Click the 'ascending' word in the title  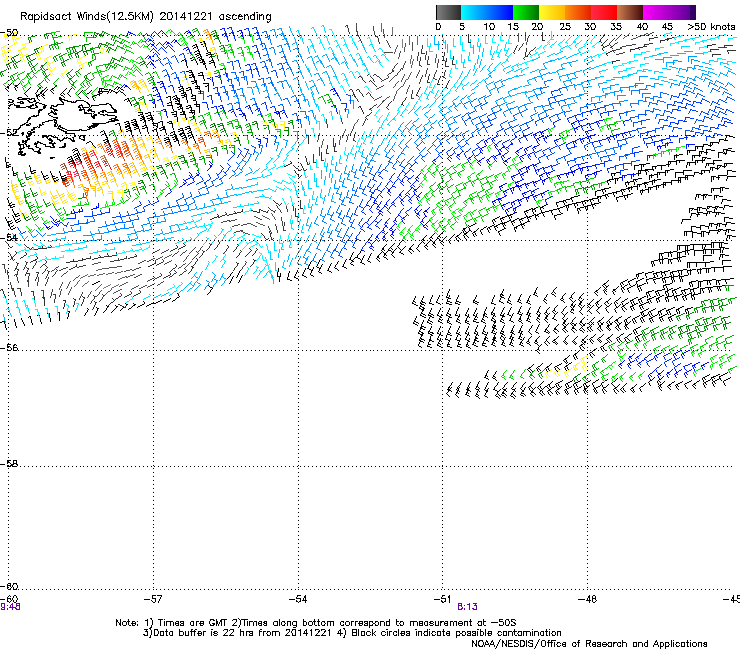coord(245,17)
